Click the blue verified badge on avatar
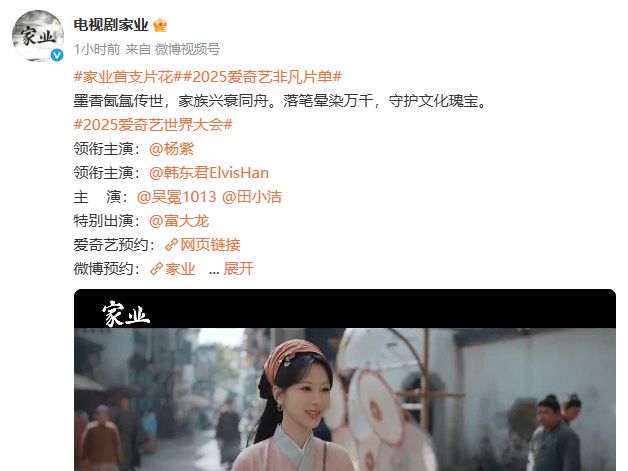The height and width of the screenshot is (471, 628). coord(57,55)
